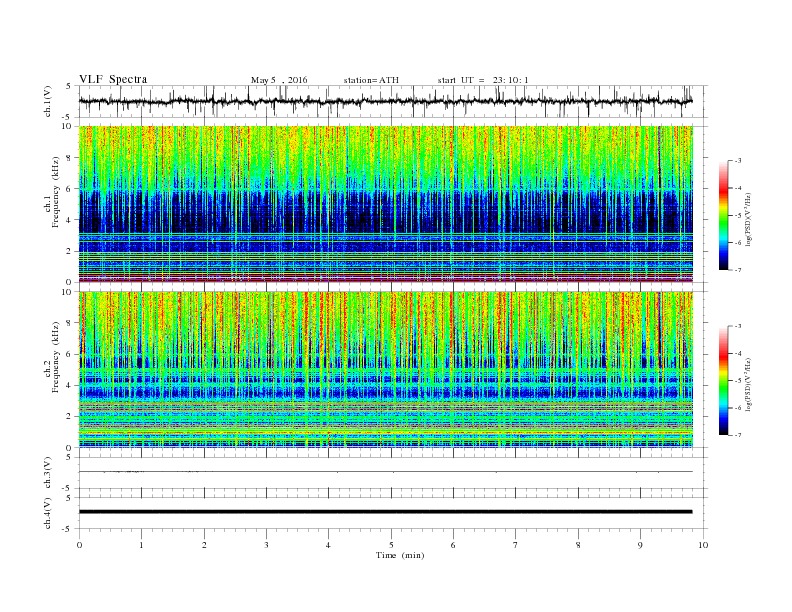The height and width of the screenshot is (612, 792).
Task: Click time axis tick label "4"
Action: (x=328, y=545)
